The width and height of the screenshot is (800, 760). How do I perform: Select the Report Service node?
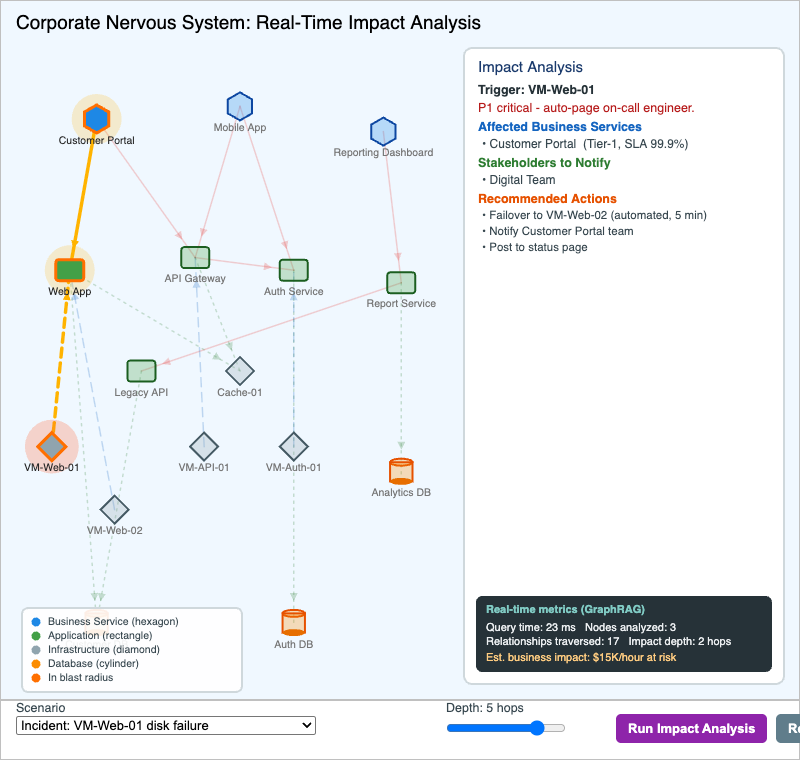click(401, 282)
